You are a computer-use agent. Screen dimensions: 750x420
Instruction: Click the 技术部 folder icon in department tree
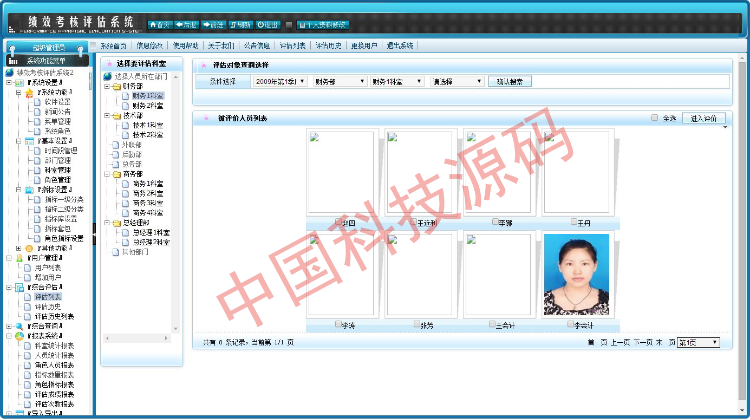click(x=114, y=115)
